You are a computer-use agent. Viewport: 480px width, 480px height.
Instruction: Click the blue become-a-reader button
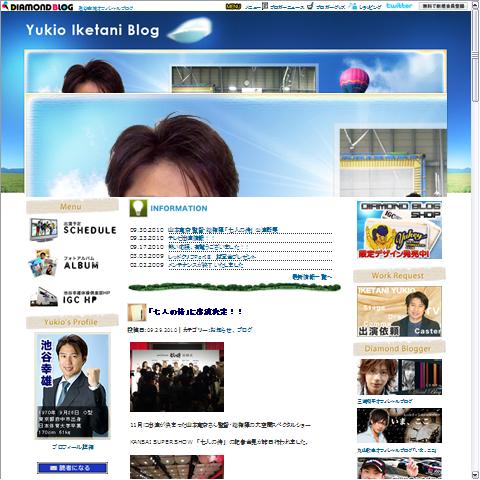click(72, 468)
